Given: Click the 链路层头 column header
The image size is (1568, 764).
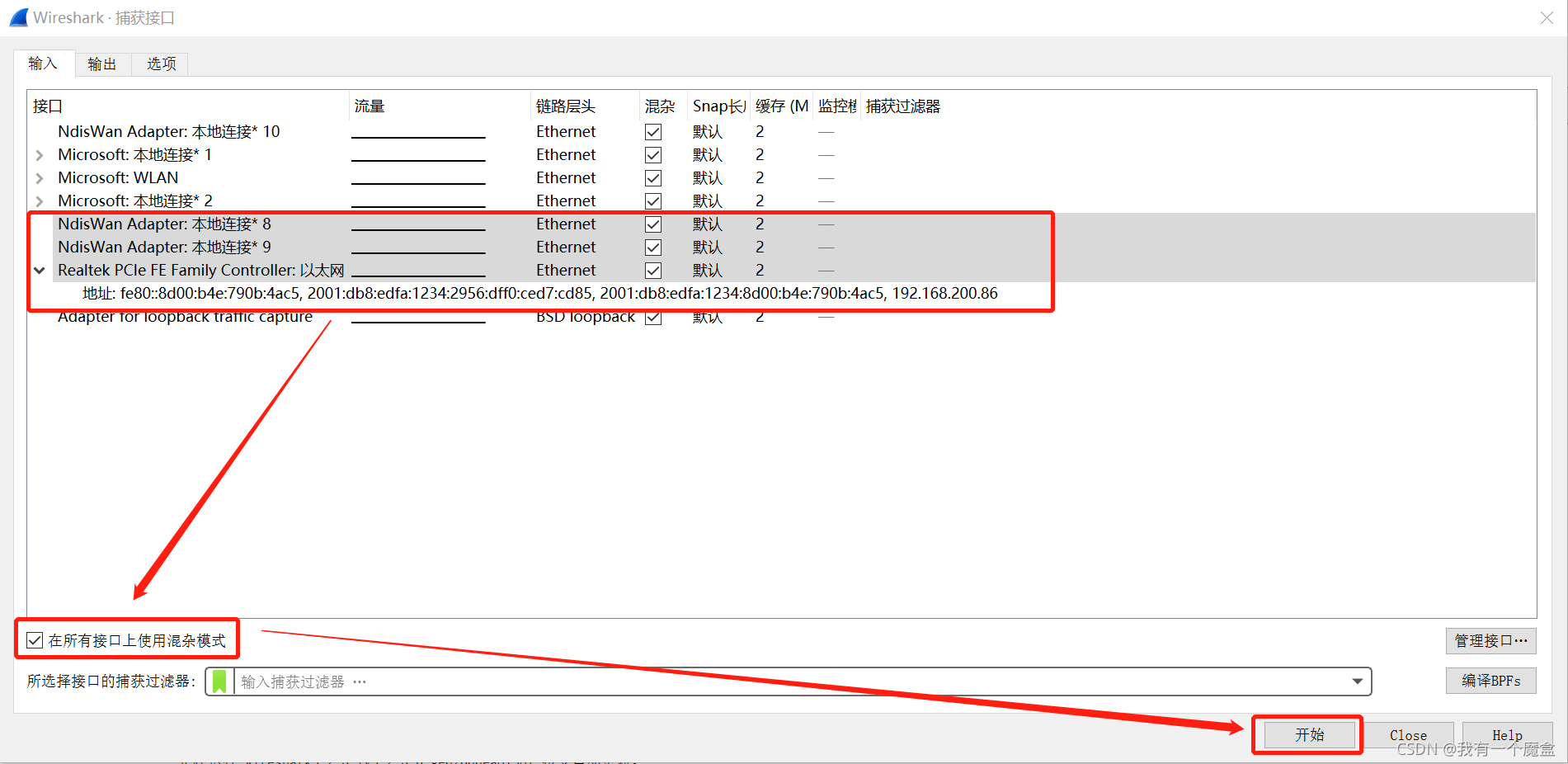Looking at the screenshot, I should (585, 106).
